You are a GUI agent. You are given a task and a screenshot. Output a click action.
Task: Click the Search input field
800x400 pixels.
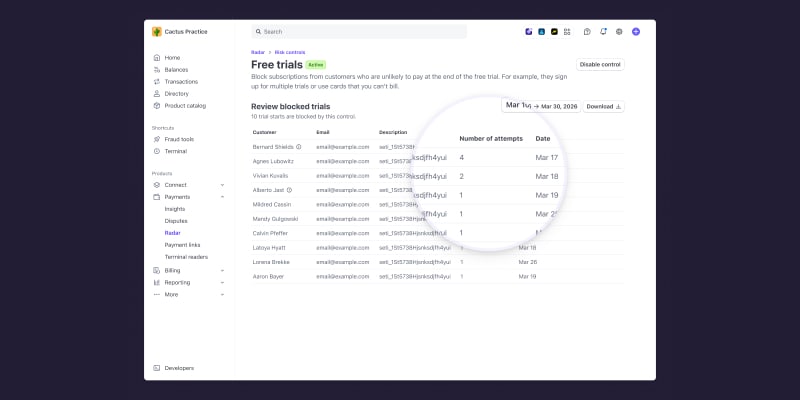click(358, 32)
